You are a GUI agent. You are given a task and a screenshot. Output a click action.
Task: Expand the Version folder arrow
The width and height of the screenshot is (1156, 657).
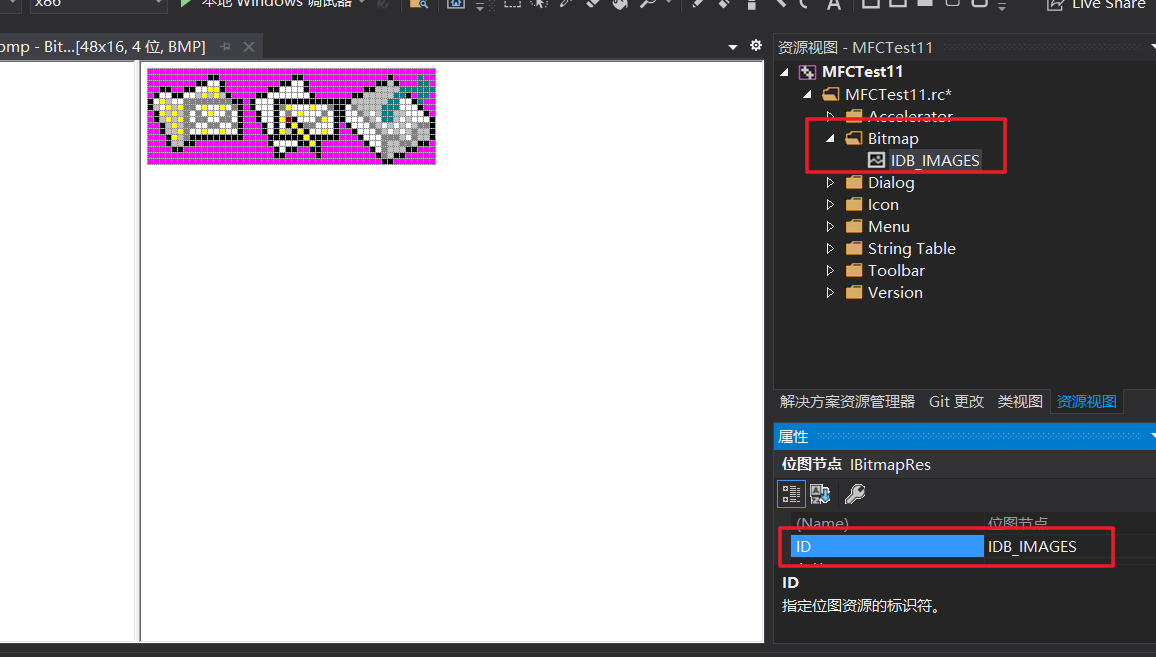tap(830, 293)
